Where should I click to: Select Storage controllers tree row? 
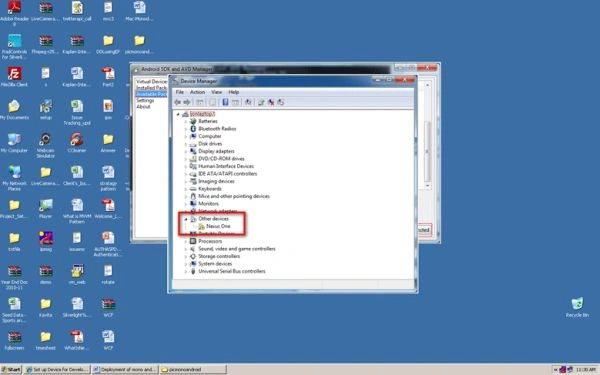pyautogui.click(x=220, y=256)
